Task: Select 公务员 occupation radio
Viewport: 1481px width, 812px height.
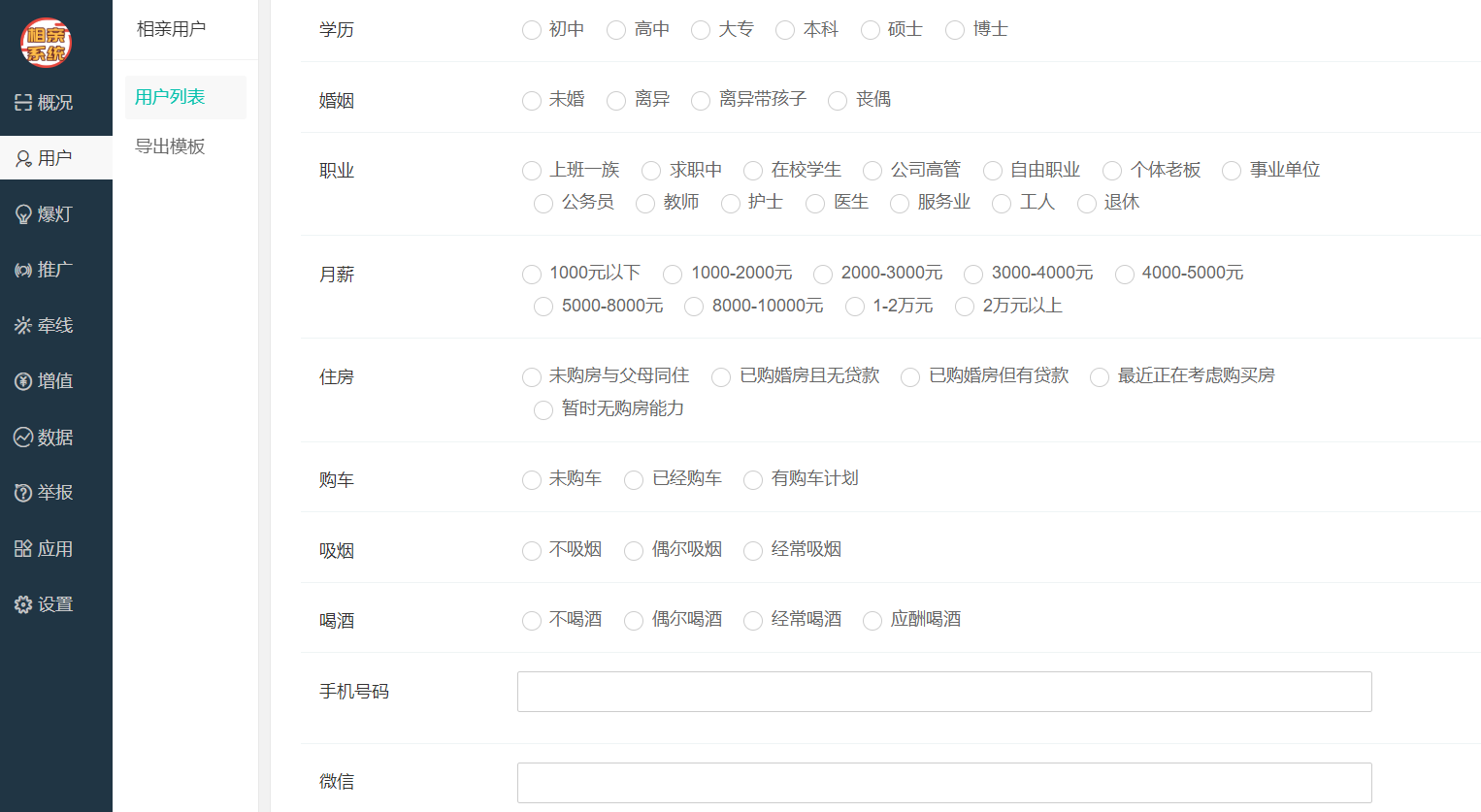Action: coord(543,203)
